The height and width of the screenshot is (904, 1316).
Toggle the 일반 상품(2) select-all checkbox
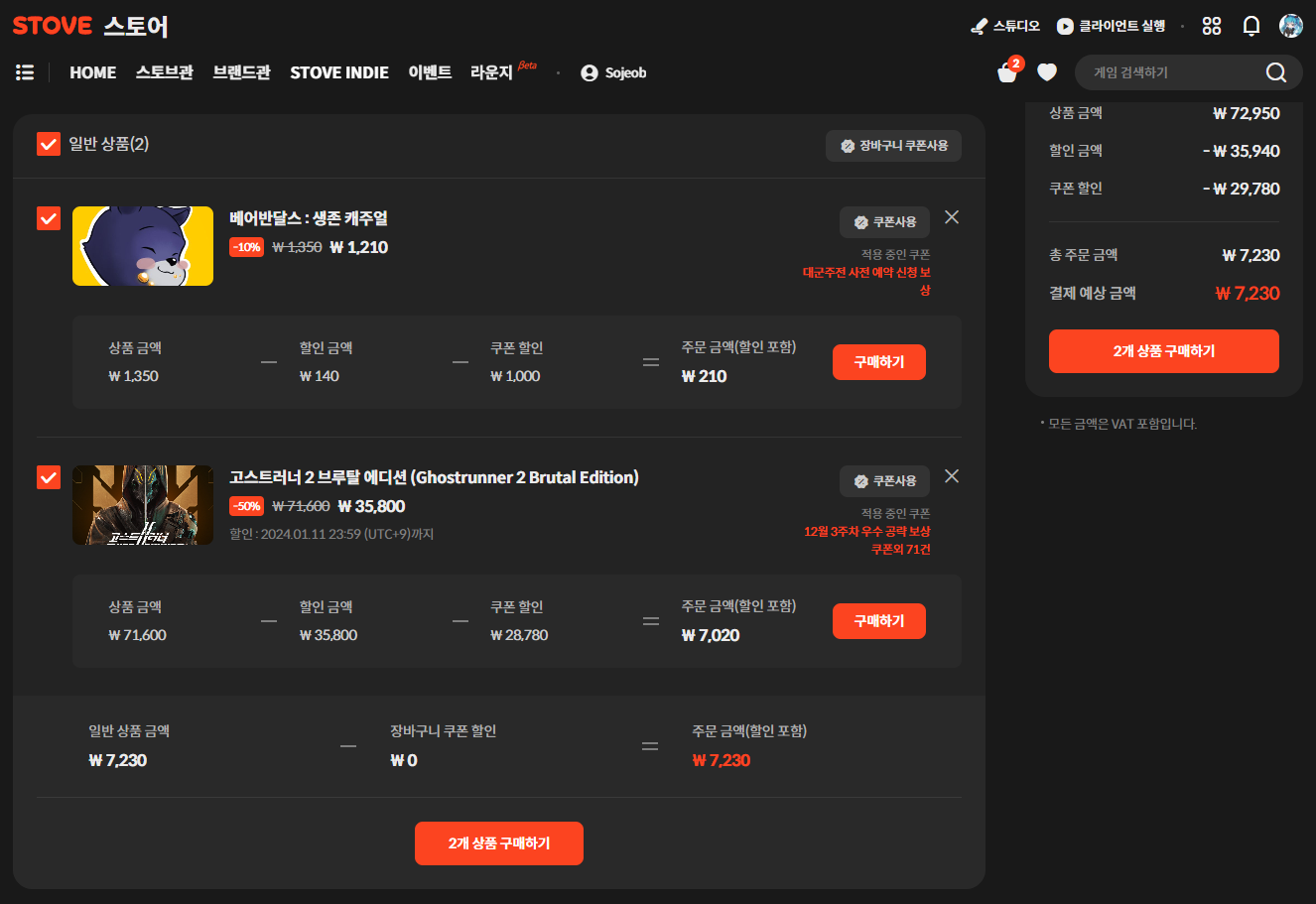[x=49, y=145]
